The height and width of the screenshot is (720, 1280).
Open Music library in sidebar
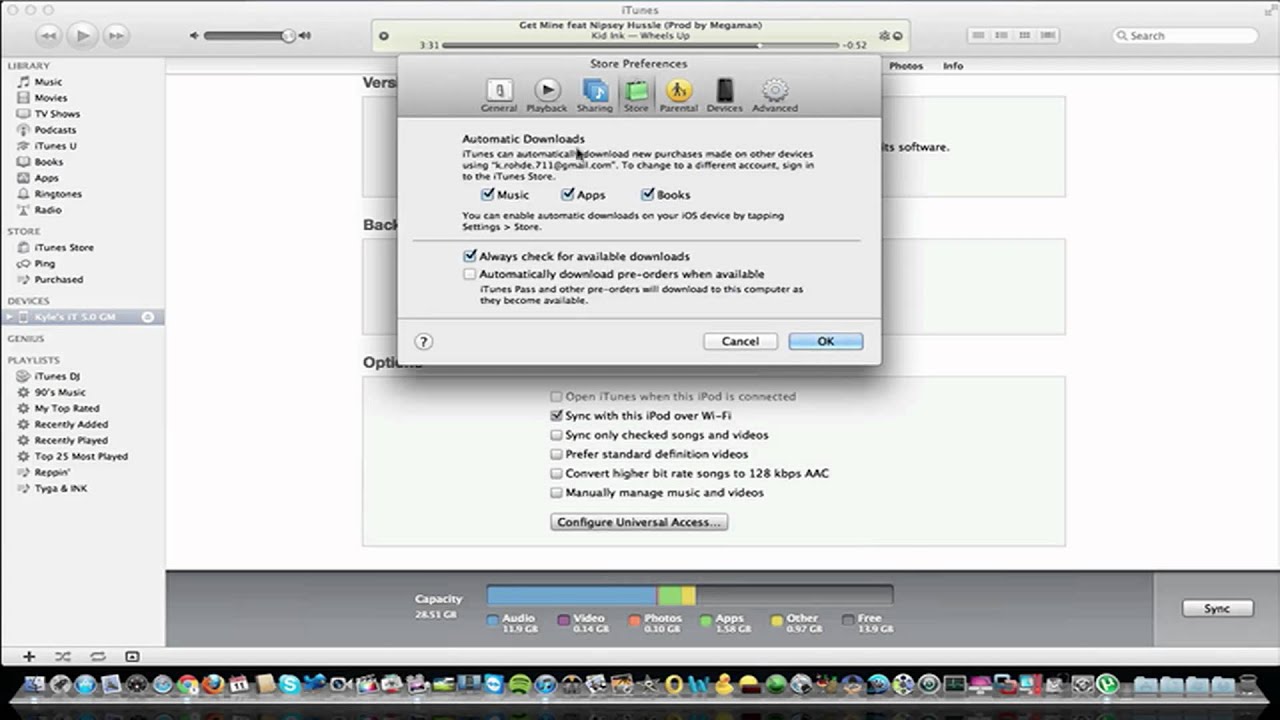click(x=48, y=82)
